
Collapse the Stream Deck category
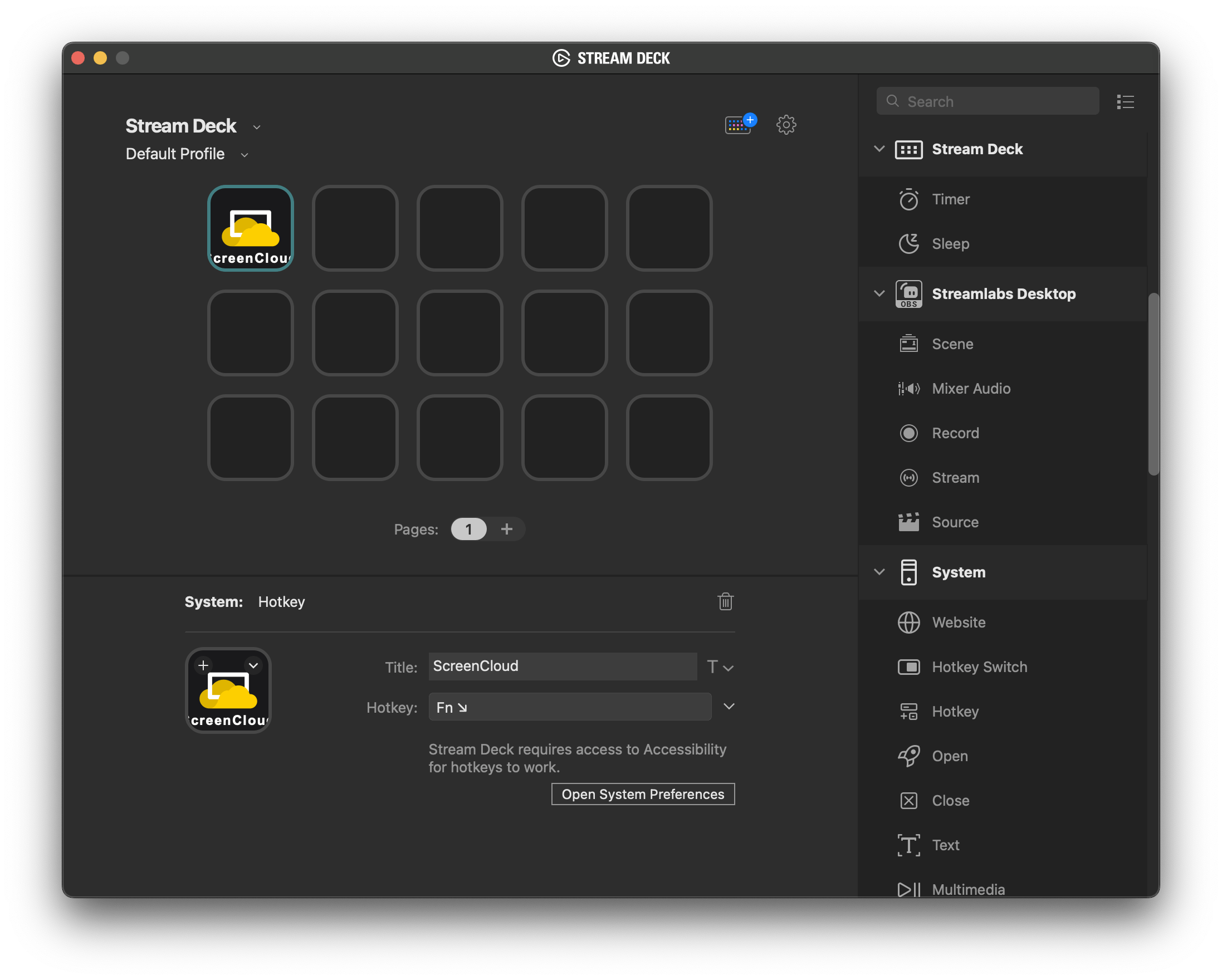pyautogui.click(x=879, y=149)
